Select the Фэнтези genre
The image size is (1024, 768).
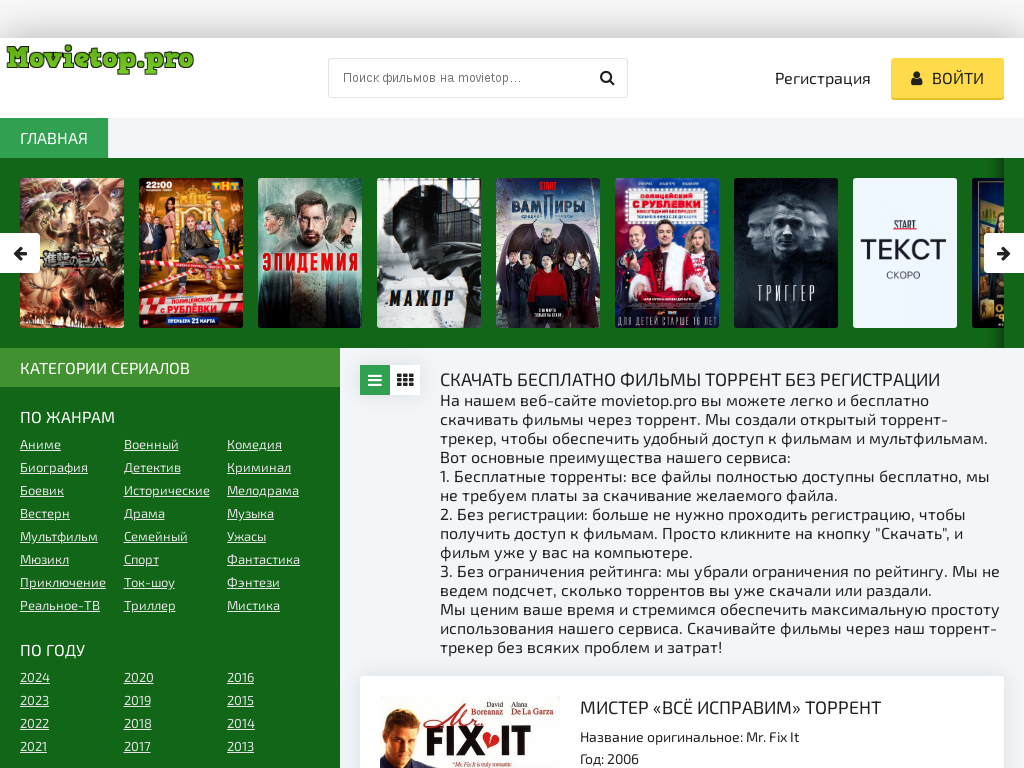(253, 583)
